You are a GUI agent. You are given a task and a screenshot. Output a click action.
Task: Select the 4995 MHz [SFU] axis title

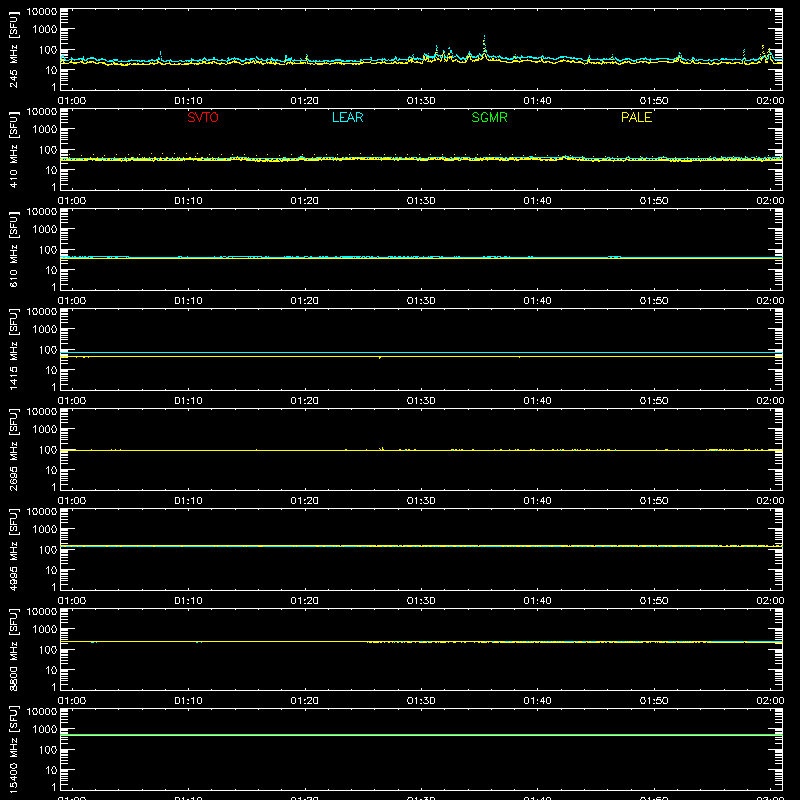(13, 550)
